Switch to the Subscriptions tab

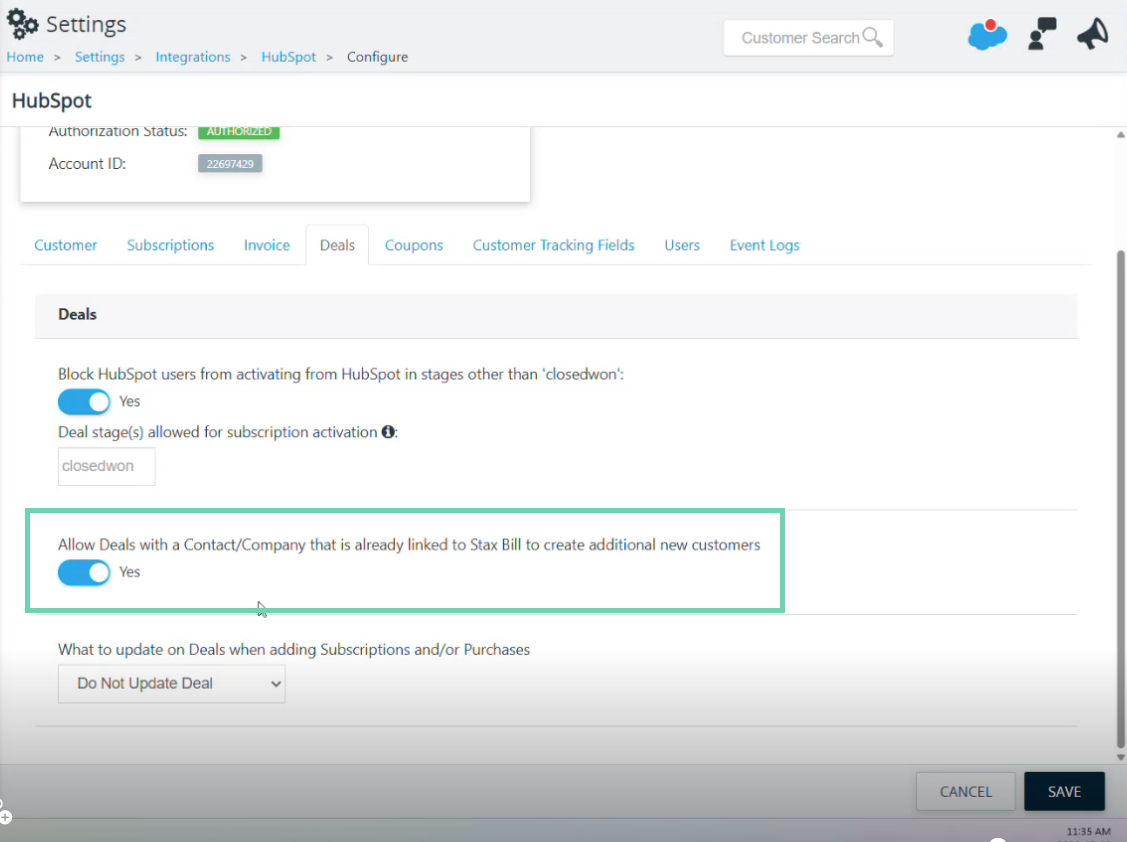click(x=170, y=245)
